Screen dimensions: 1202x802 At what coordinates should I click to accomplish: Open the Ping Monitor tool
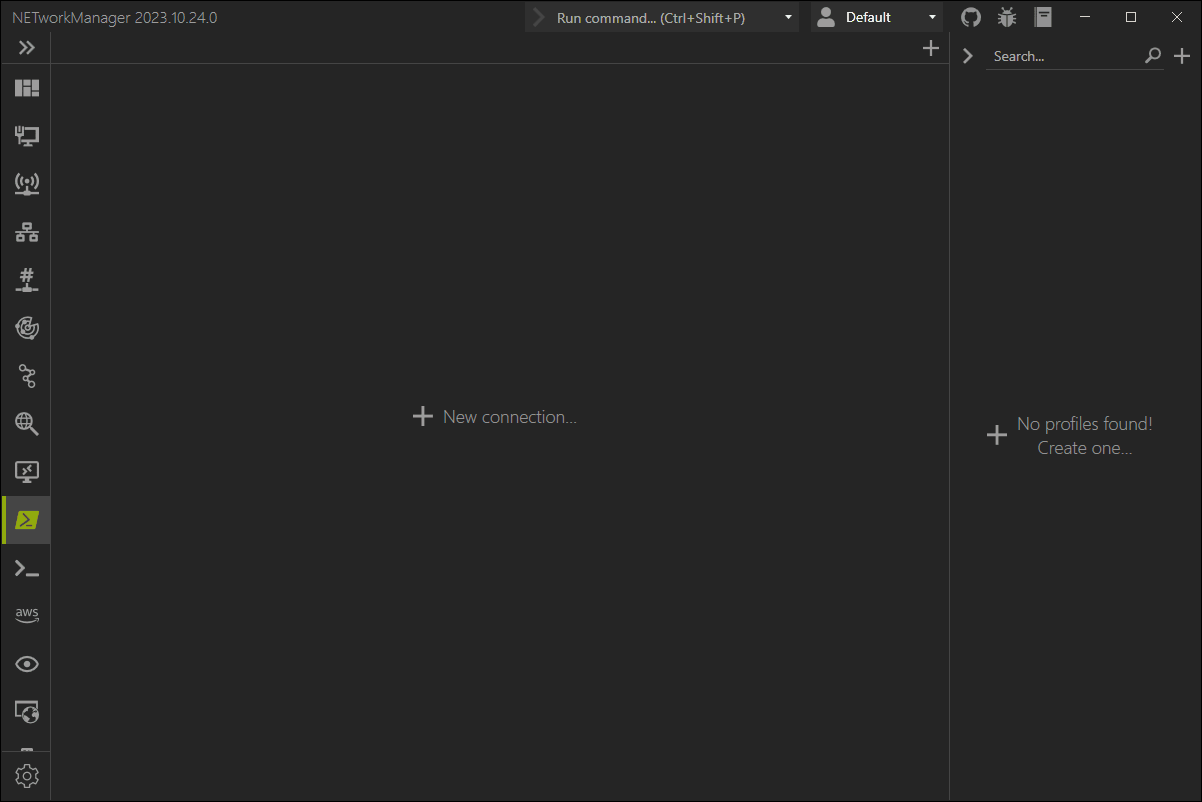[x=27, y=328]
